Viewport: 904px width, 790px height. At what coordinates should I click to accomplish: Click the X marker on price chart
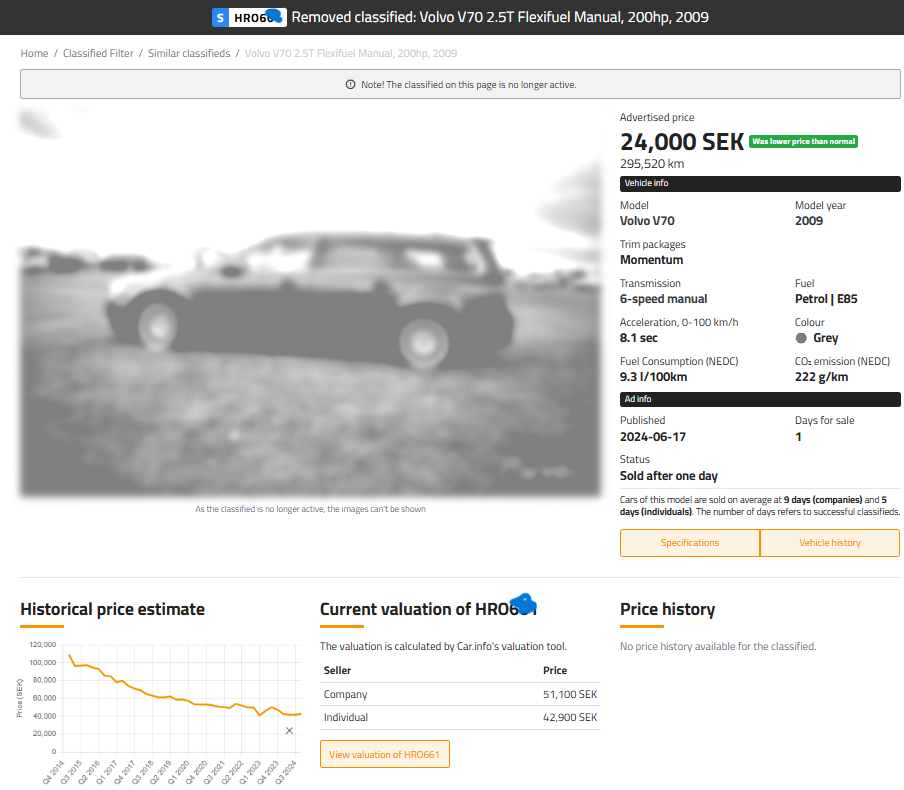pyautogui.click(x=289, y=731)
